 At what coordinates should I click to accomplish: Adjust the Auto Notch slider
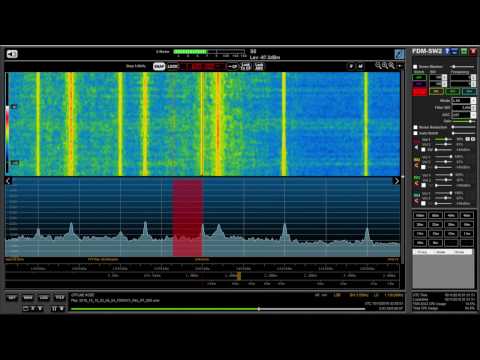click(x=463, y=133)
